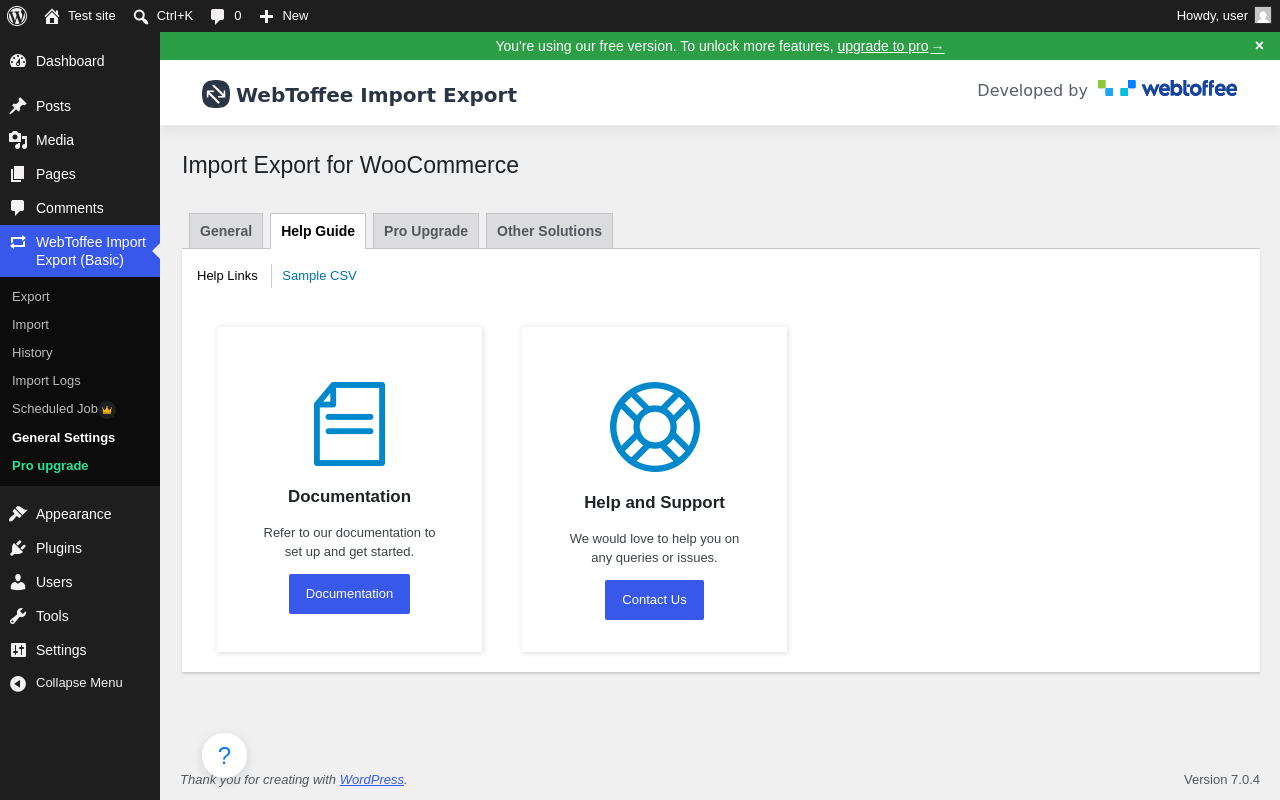
Task: Open the Plugins menu label
Action: click(x=59, y=548)
